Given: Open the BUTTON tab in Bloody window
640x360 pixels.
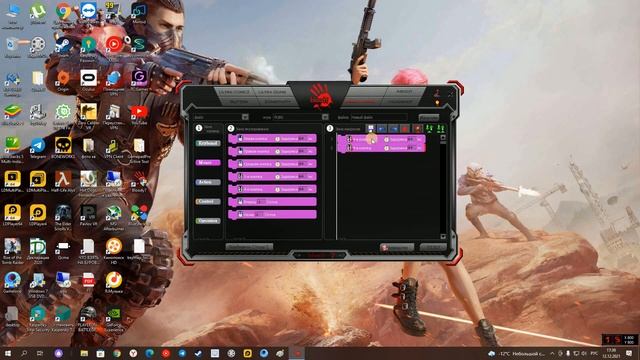Looking at the screenshot, I should click(x=239, y=101).
